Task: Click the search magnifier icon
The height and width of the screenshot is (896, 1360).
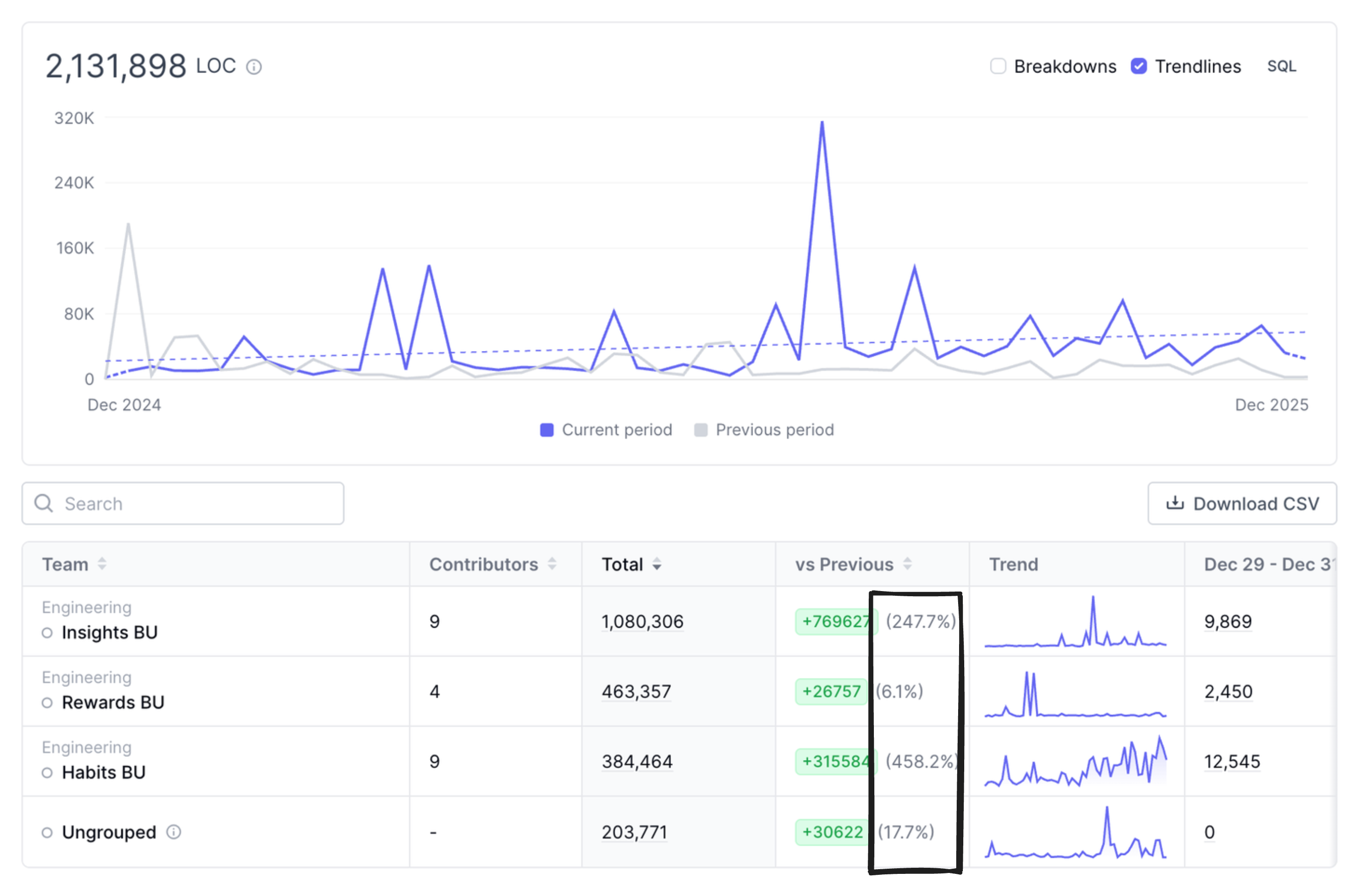Action: [x=43, y=504]
